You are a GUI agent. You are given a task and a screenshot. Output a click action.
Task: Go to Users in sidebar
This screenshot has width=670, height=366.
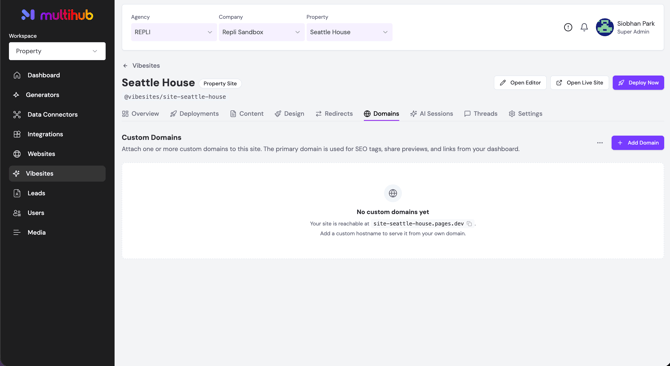pyautogui.click(x=57, y=213)
